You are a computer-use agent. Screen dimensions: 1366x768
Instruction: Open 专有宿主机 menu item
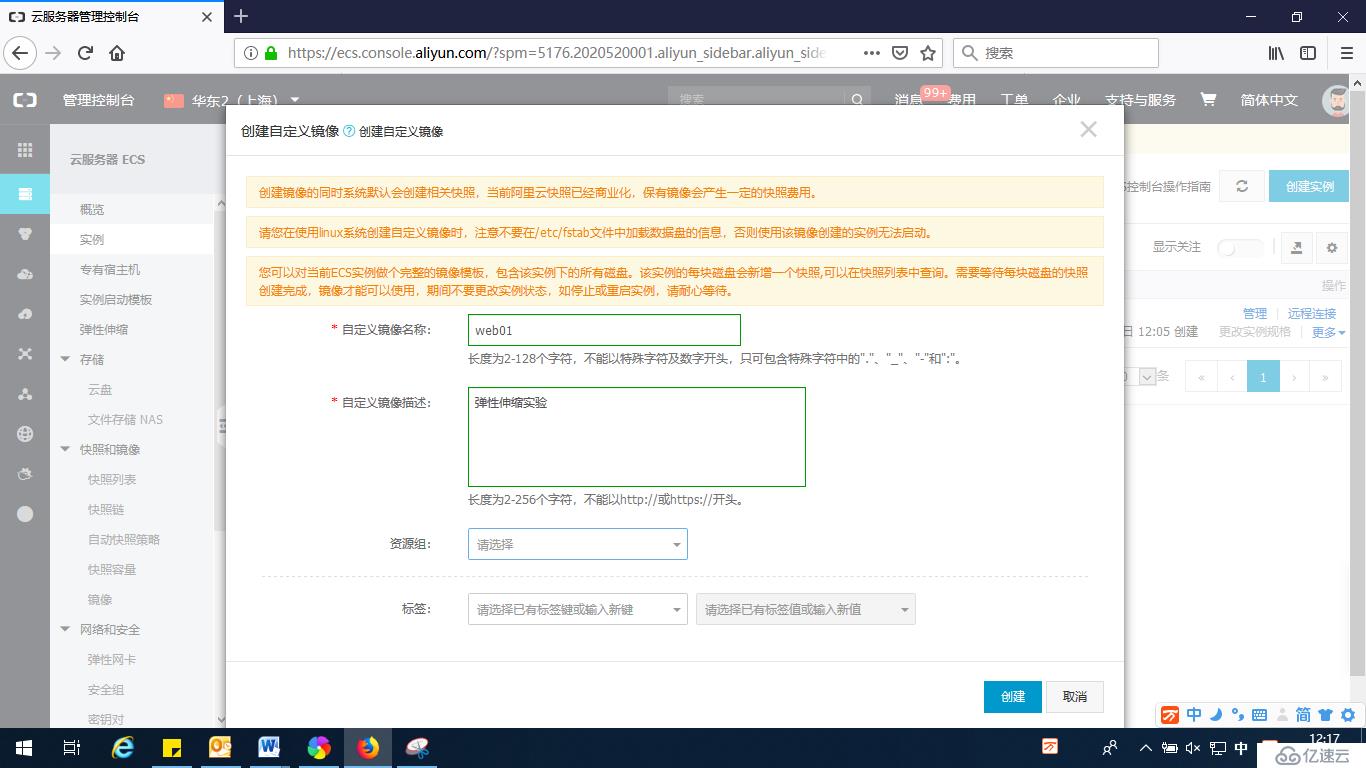[x=110, y=270]
